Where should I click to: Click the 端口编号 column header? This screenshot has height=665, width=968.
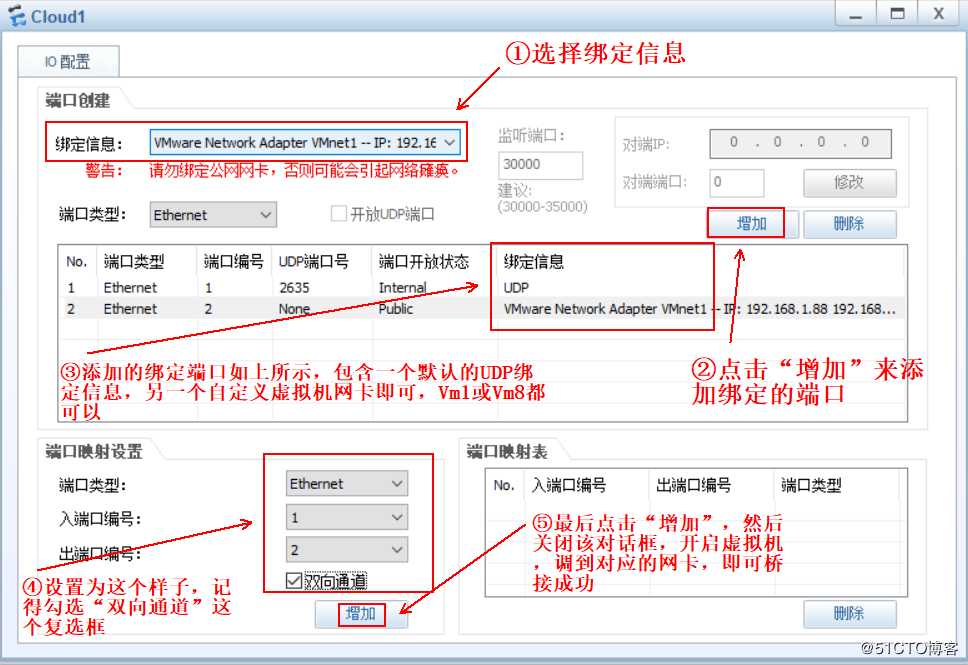(x=233, y=262)
